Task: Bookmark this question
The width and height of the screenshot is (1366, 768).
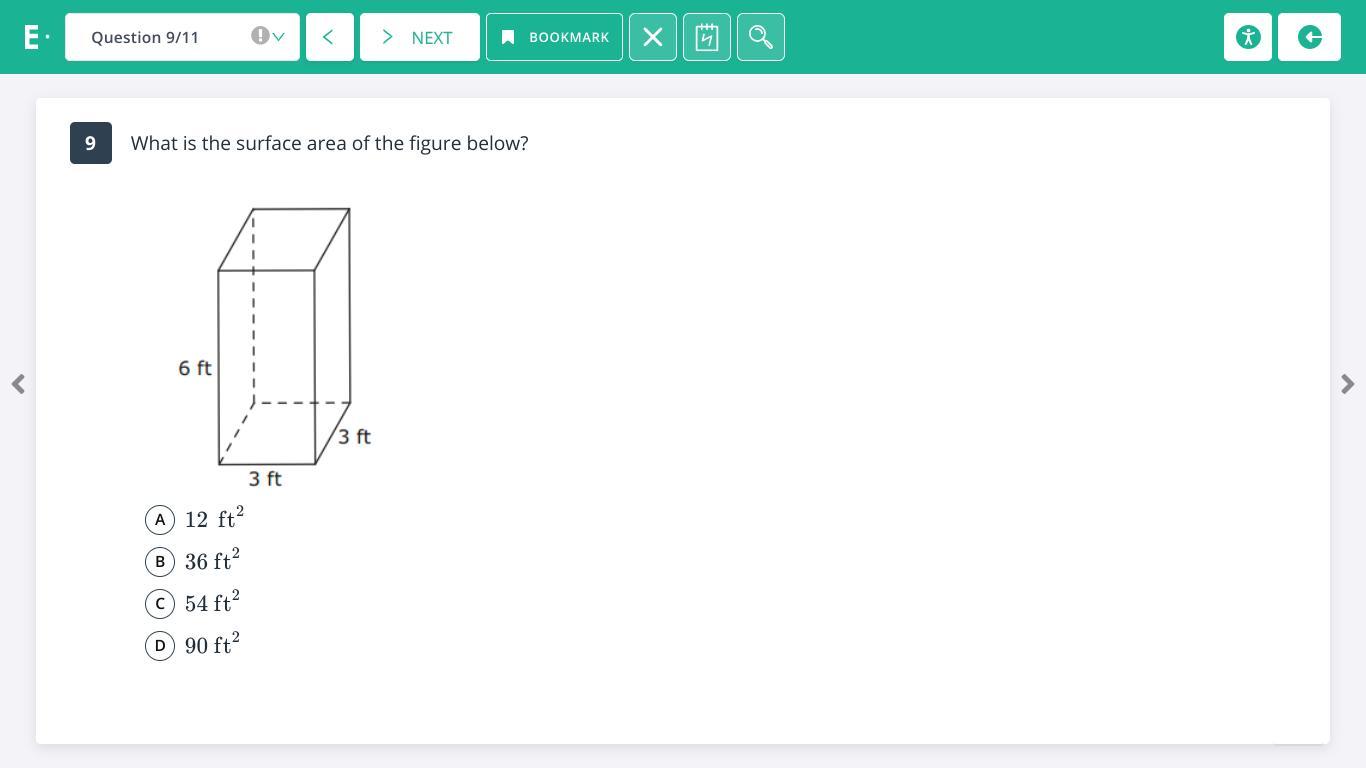Action: pyautogui.click(x=554, y=37)
